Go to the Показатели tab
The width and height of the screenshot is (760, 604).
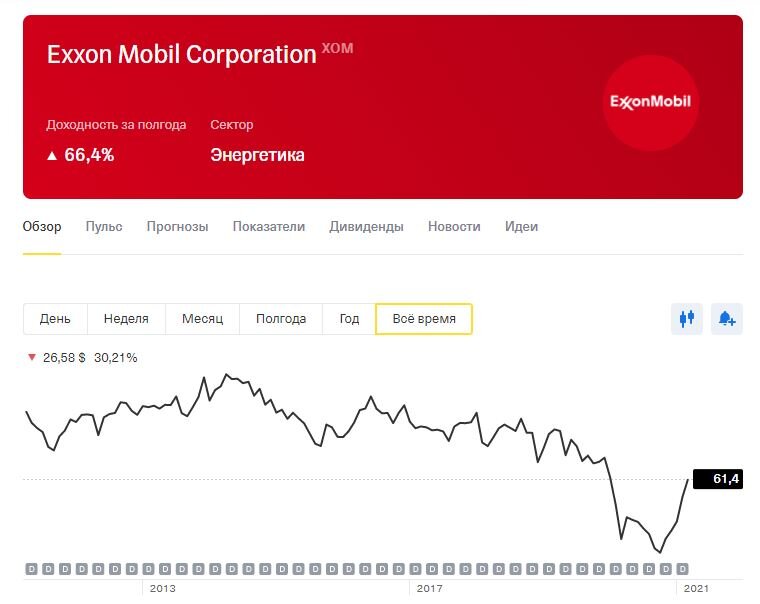[269, 227]
